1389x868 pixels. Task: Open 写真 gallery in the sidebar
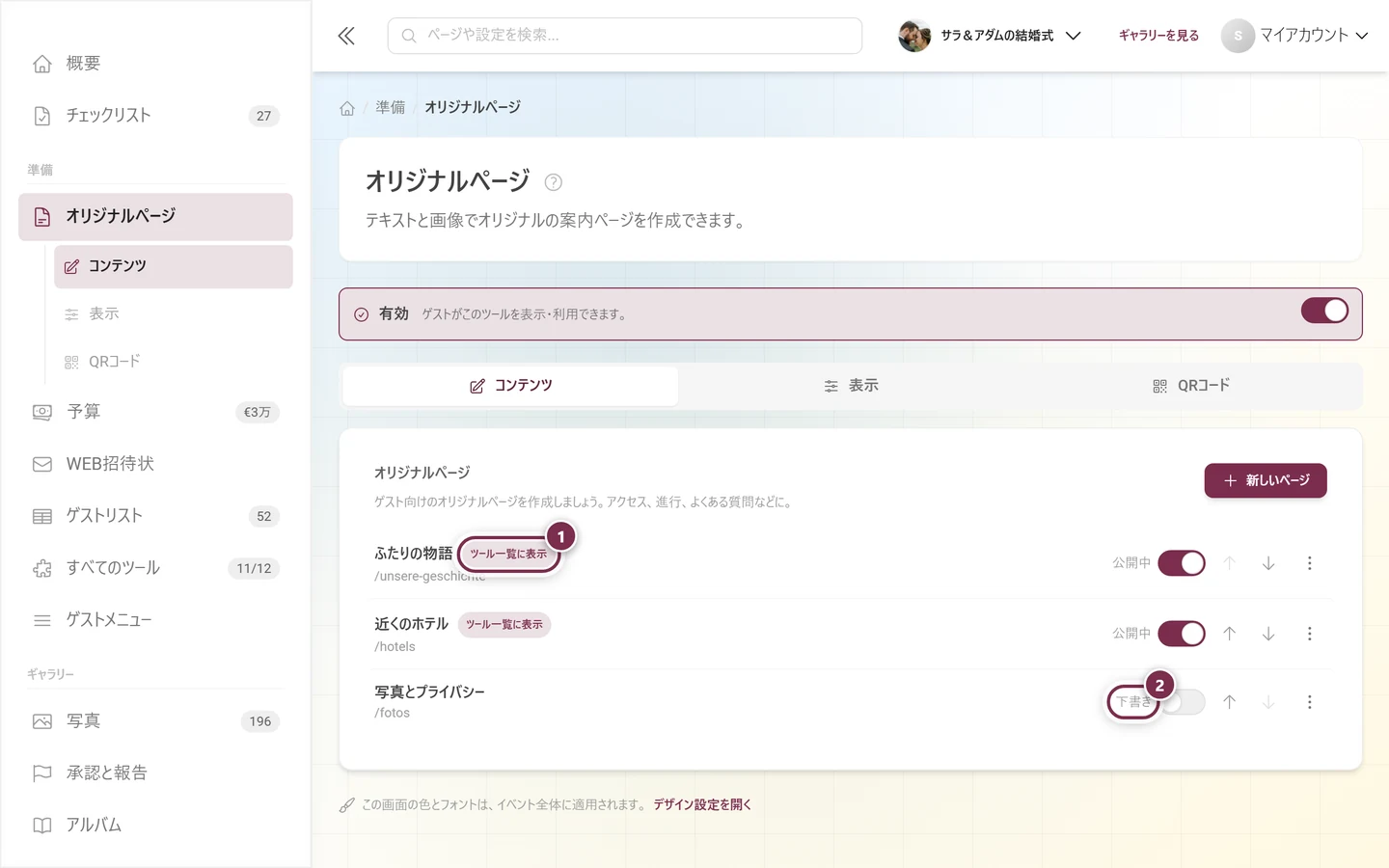pos(155,721)
